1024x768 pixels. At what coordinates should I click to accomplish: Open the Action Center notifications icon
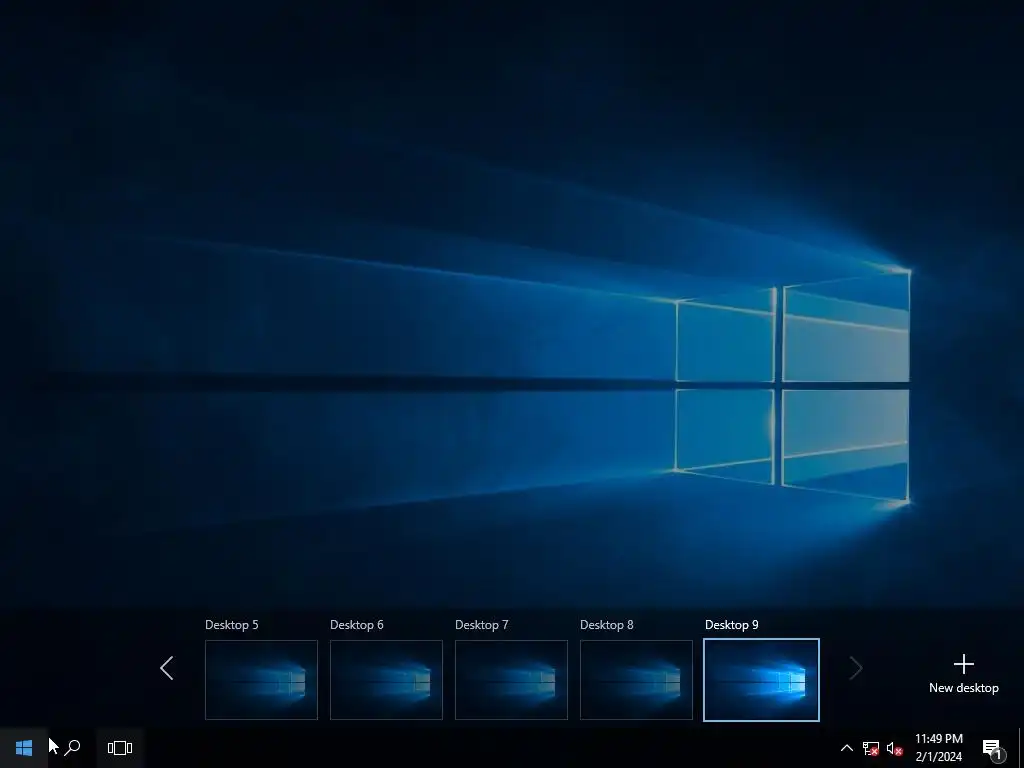click(x=993, y=748)
